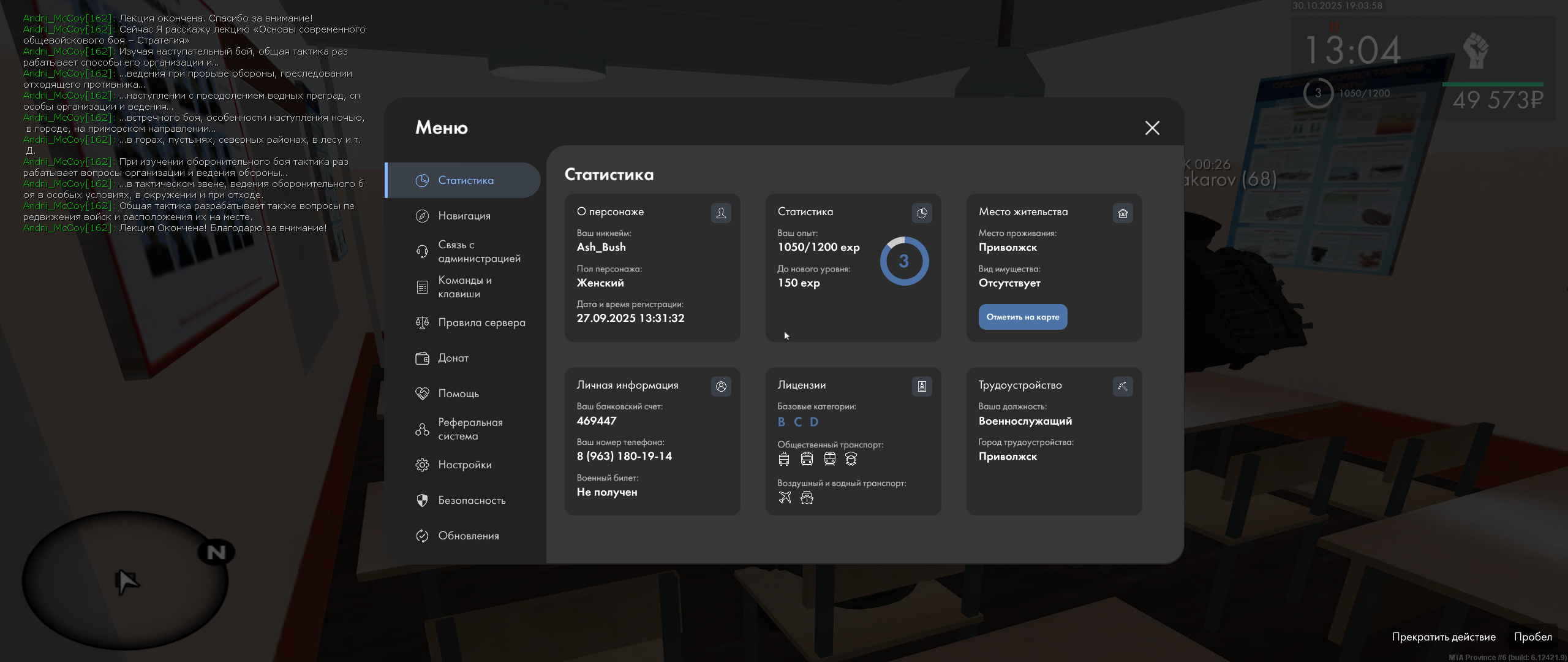This screenshot has width=1568, height=662.
Task: Open the Безопасность section
Action: (471, 500)
